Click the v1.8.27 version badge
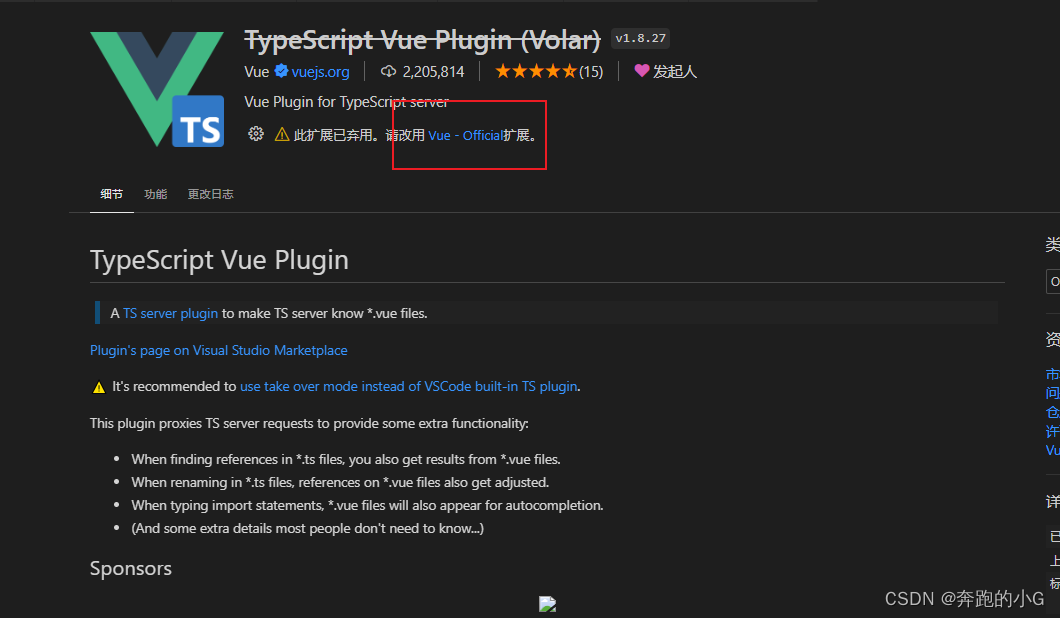The height and width of the screenshot is (618, 1060). 640,39
